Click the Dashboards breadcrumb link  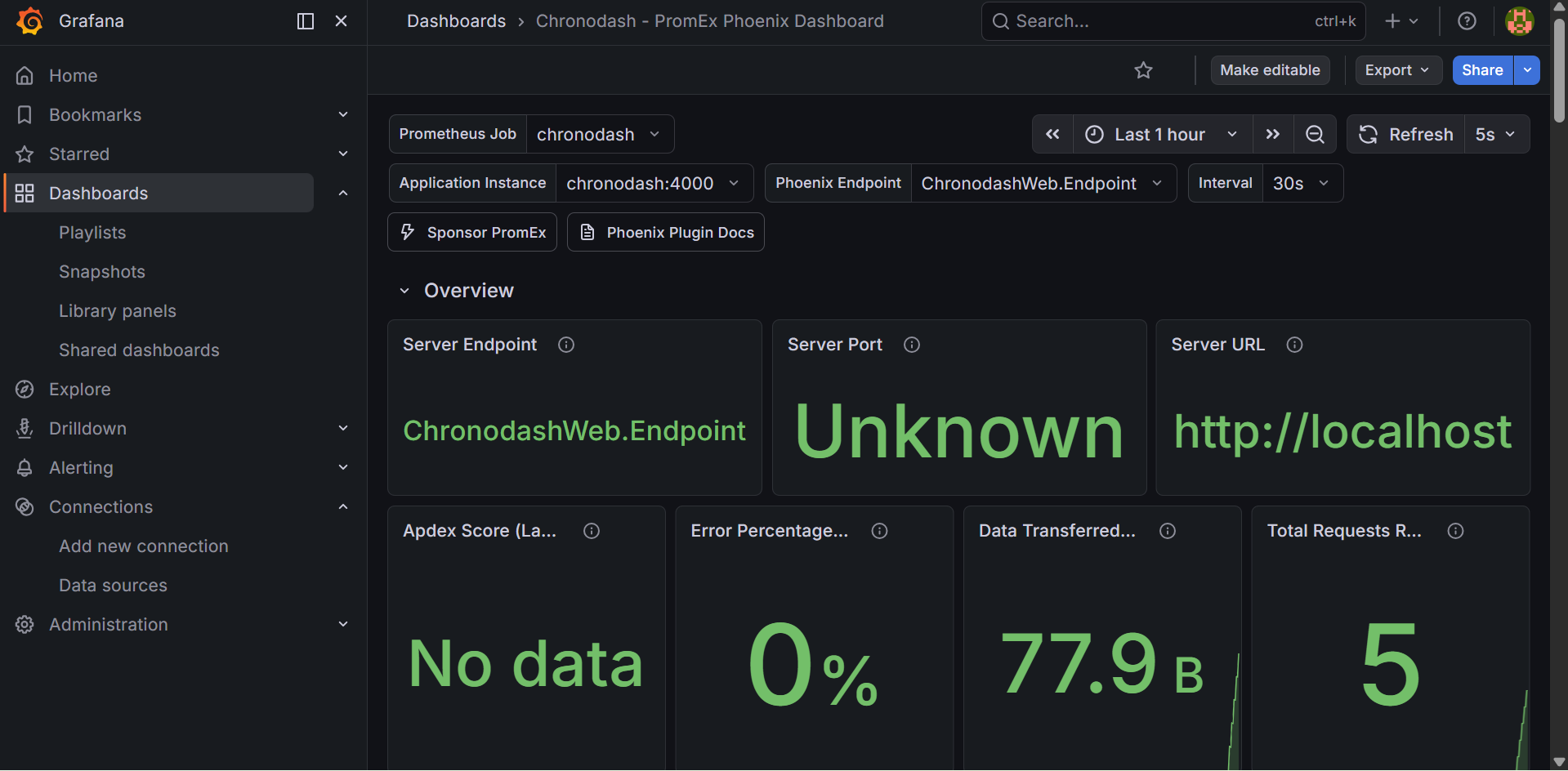pos(457,21)
